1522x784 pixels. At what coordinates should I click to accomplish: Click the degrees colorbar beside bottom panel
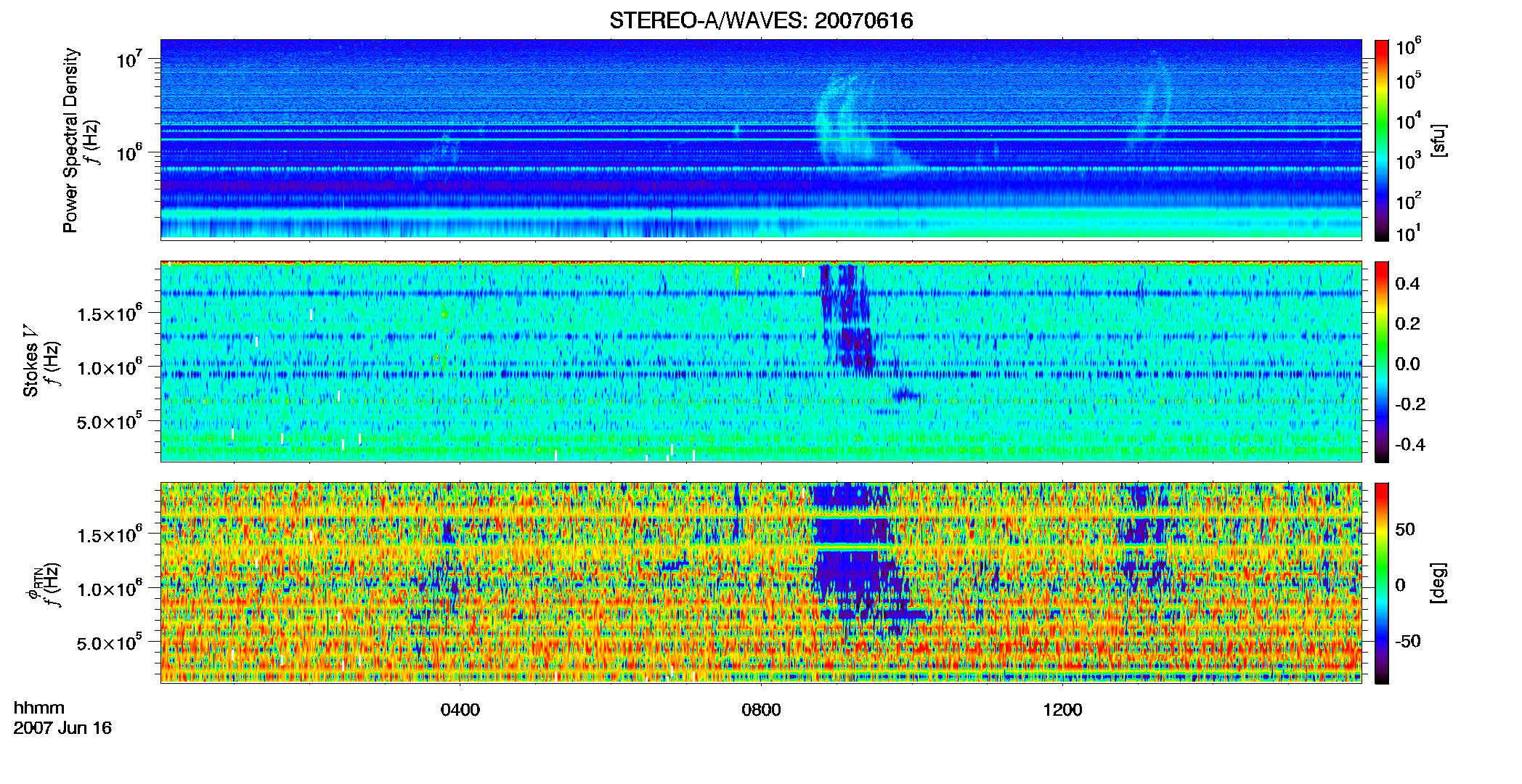pos(1382,583)
